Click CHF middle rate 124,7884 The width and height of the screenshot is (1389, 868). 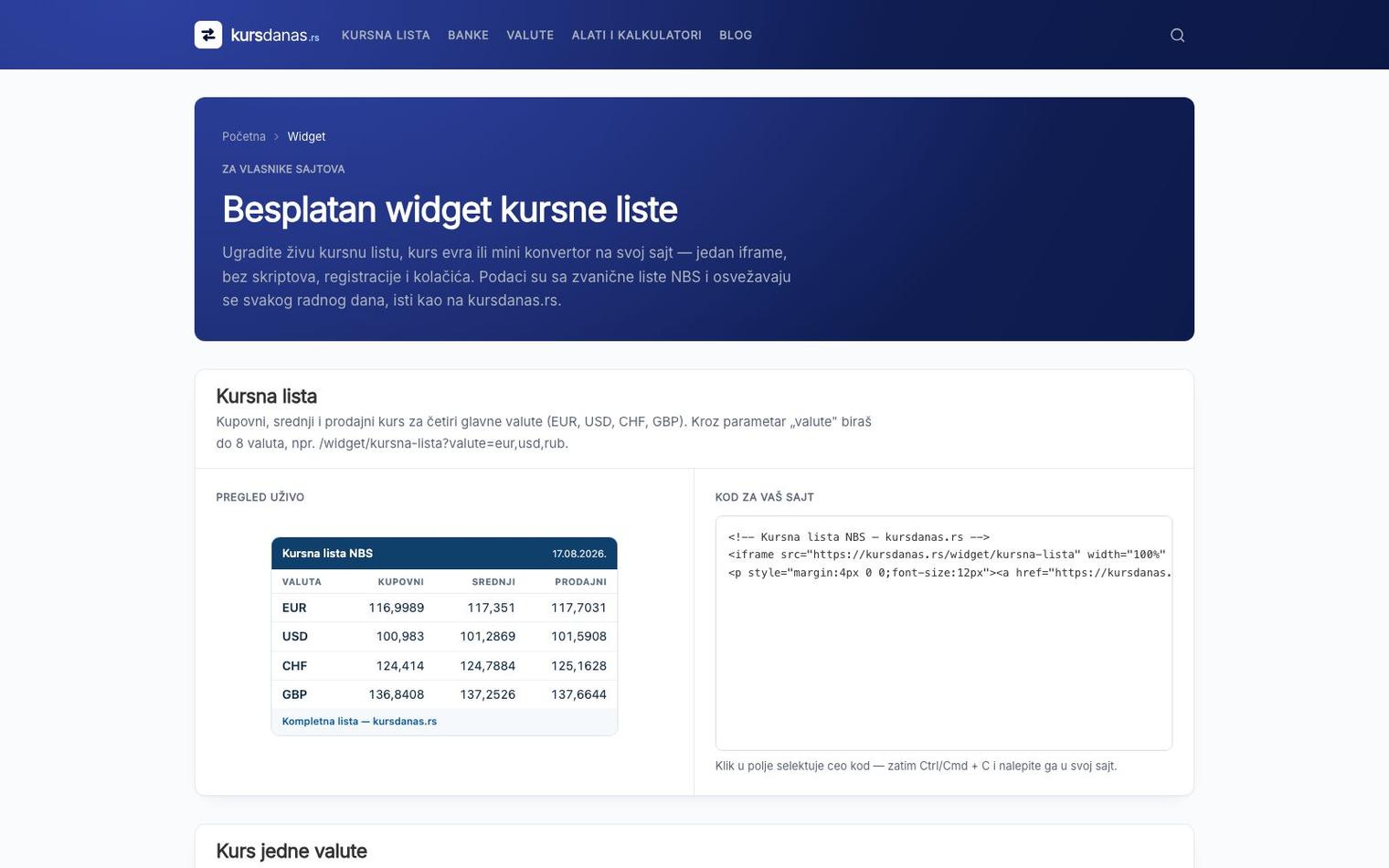488,666
